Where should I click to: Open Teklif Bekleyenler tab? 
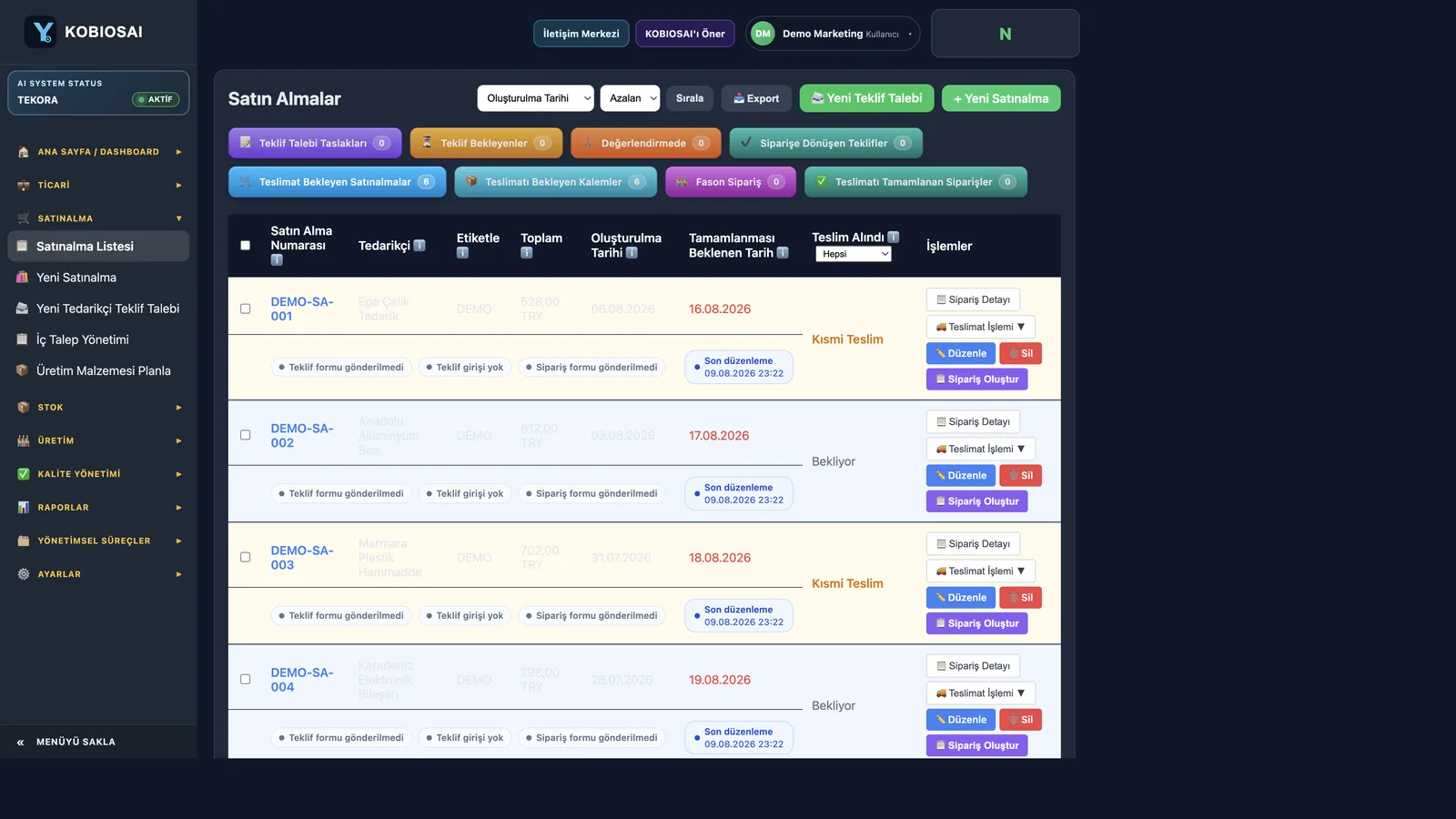[486, 143]
